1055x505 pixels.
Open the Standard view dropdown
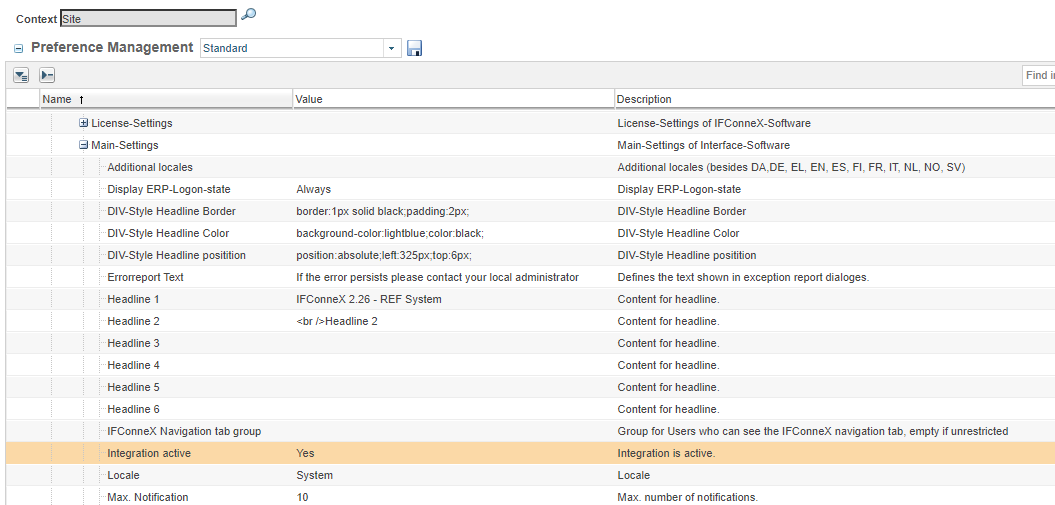392,48
